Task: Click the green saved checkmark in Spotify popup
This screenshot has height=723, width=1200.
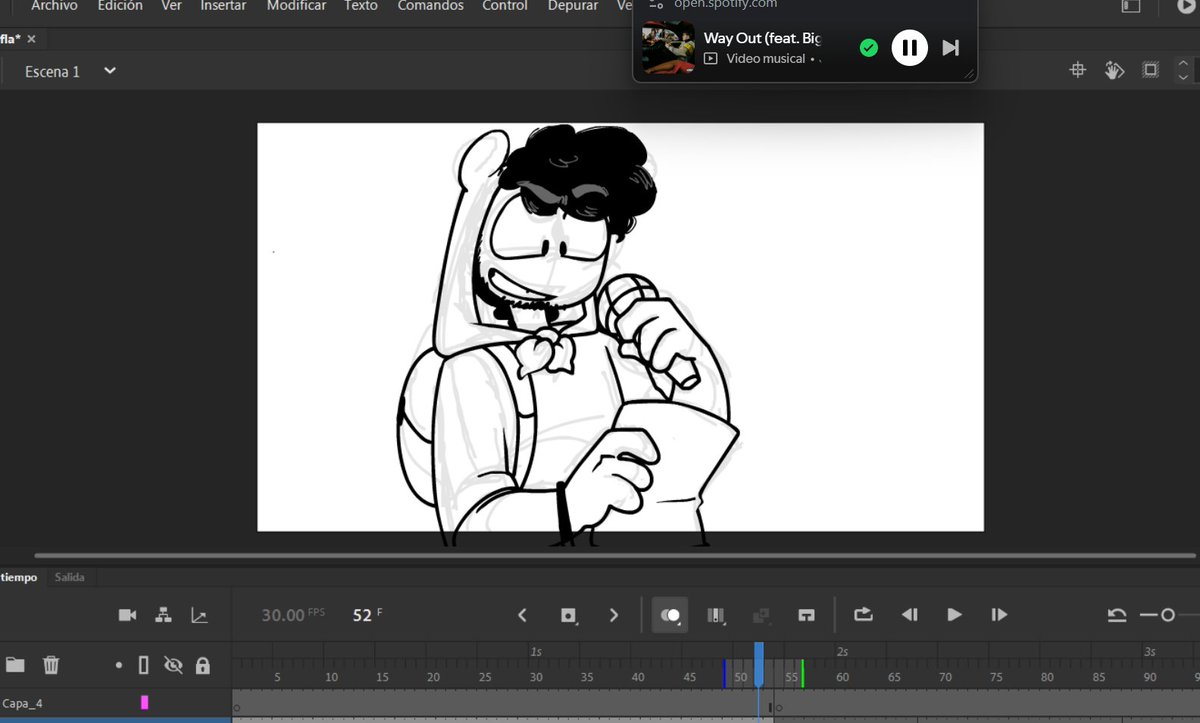Action: coord(869,47)
